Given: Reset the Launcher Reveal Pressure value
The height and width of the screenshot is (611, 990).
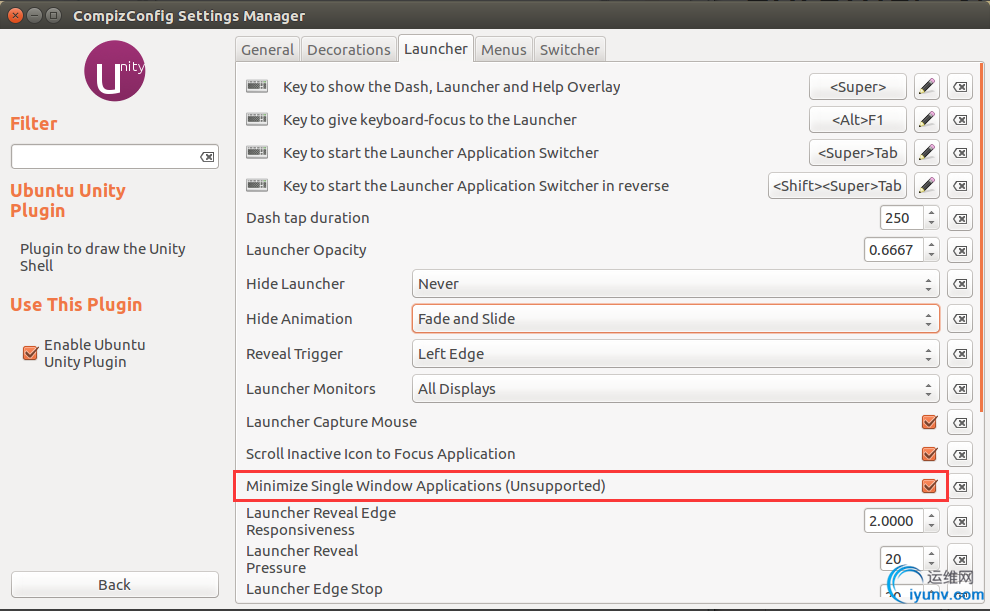Looking at the screenshot, I should 960,559.
